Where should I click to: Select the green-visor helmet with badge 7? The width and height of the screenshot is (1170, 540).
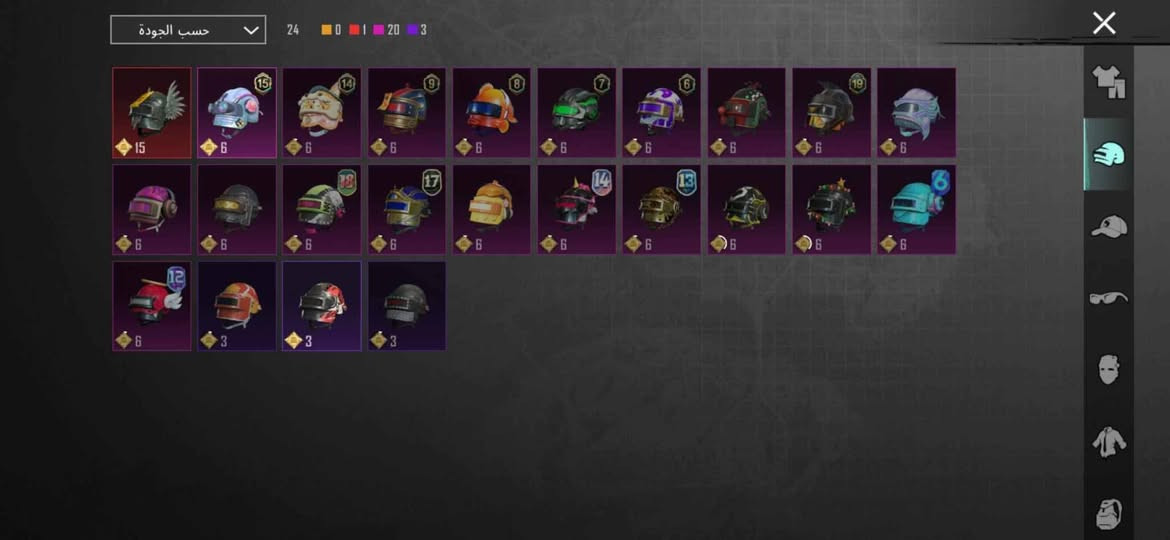pyautogui.click(x=577, y=113)
